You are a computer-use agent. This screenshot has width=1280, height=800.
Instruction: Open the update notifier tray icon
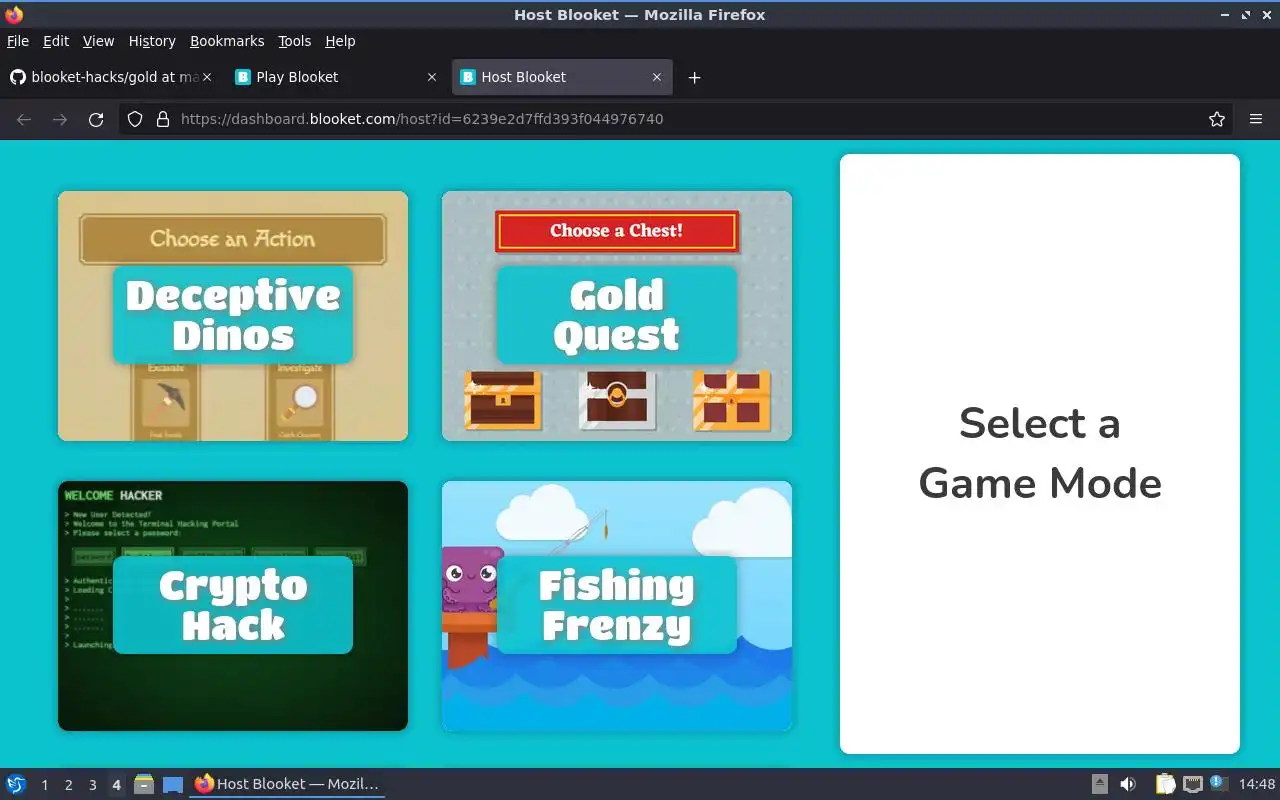click(x=1218, y=783)
